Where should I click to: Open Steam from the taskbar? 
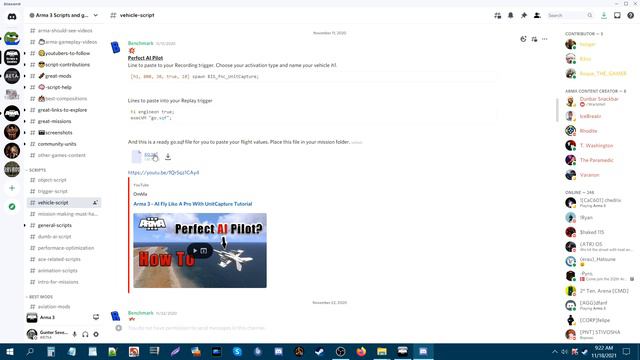[320, 351]
